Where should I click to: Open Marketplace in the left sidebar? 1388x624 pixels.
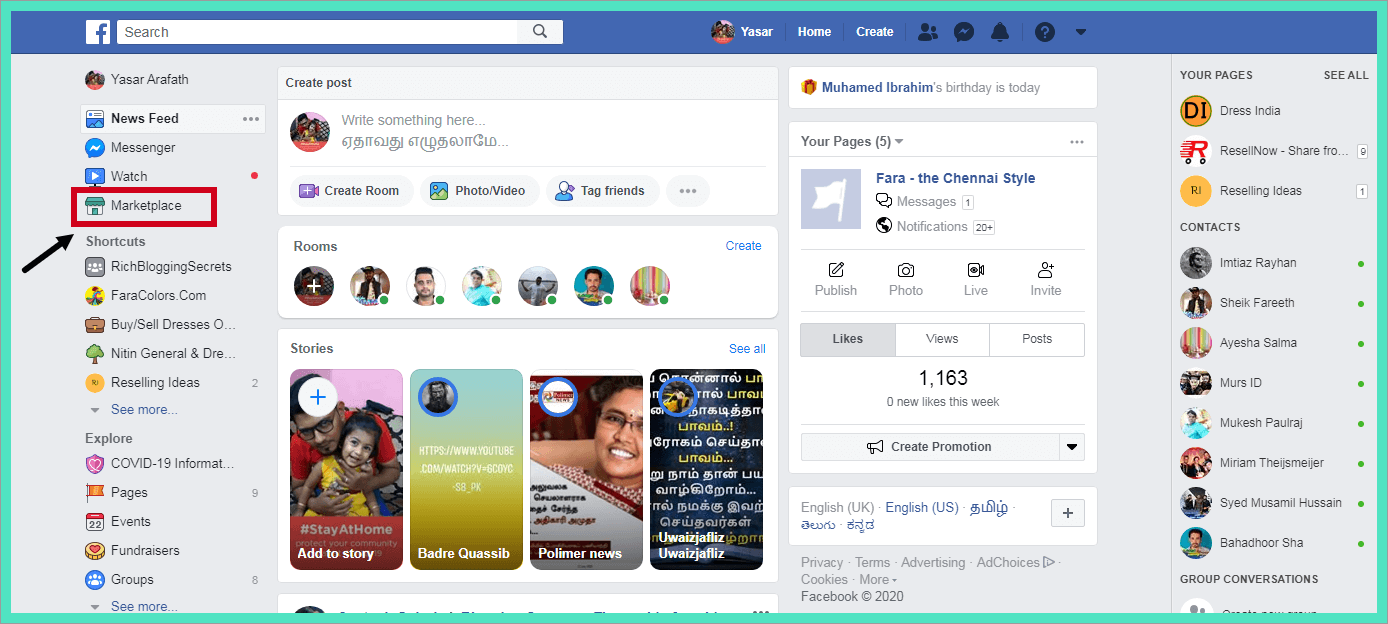click(147, 206)
